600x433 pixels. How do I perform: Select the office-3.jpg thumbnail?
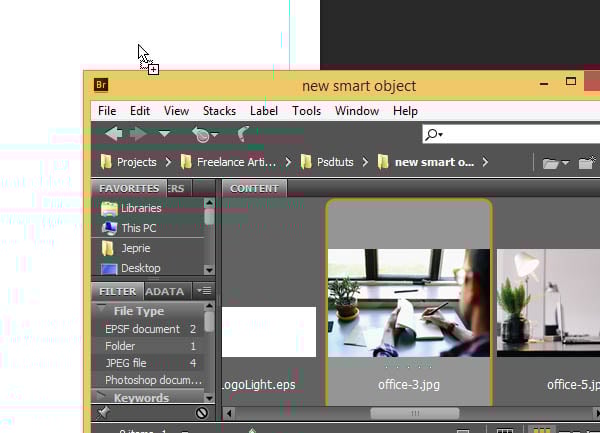[409, 303]
